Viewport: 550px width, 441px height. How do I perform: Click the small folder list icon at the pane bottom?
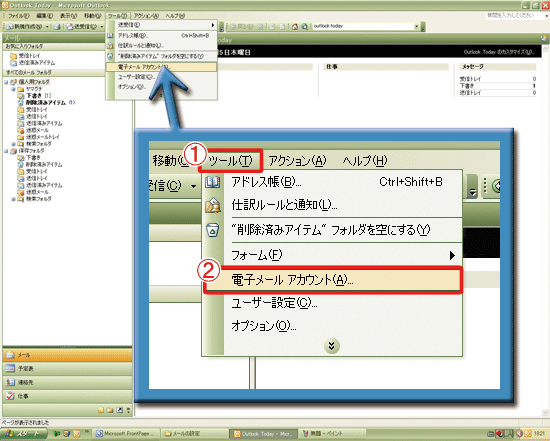110,410
